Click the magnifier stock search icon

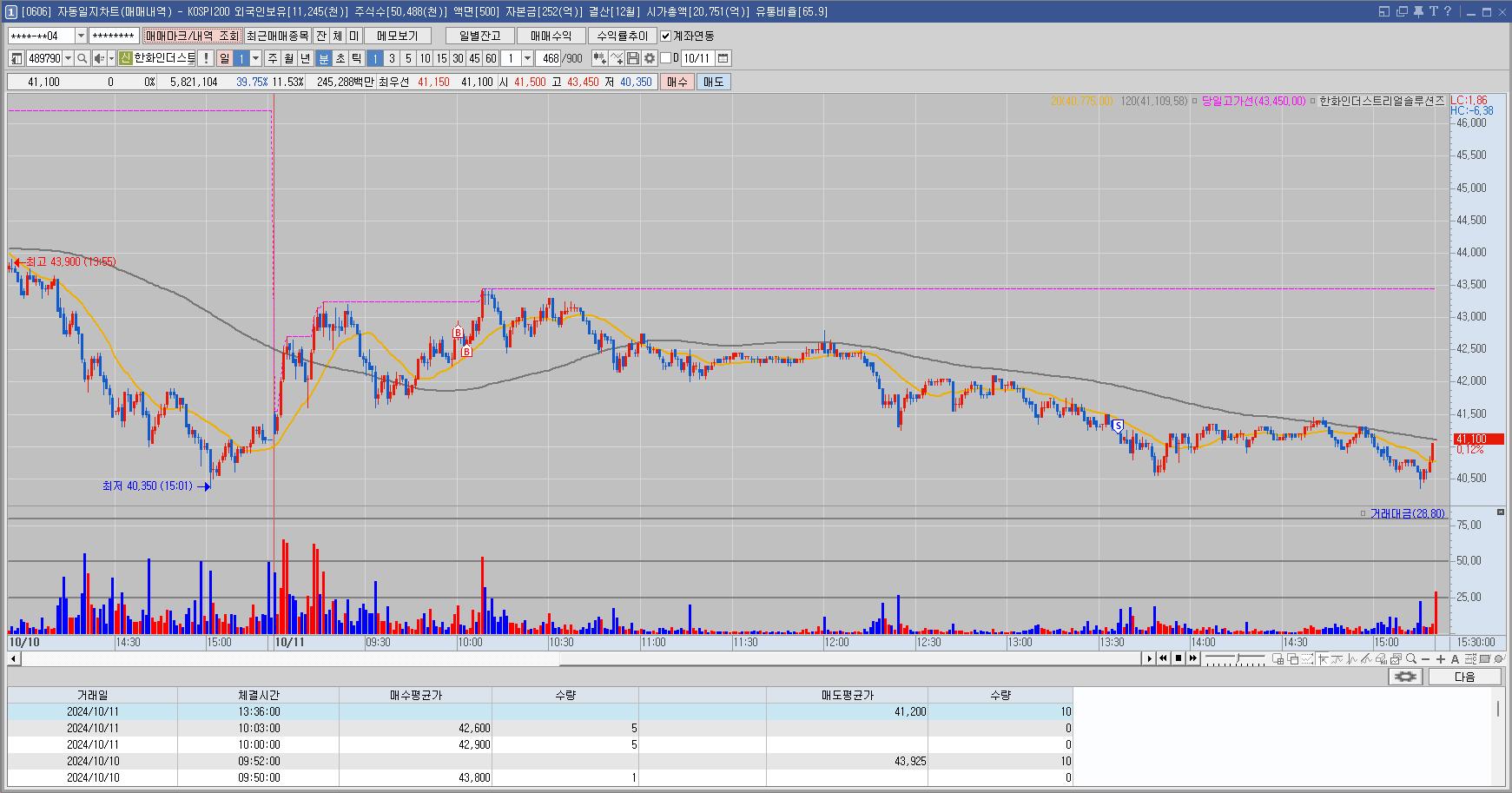pos(82,58)
